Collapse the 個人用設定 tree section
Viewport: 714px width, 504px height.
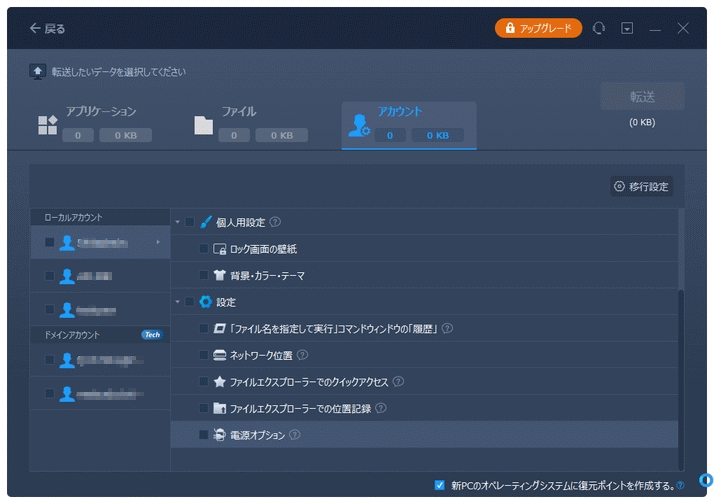click(177, 222)
